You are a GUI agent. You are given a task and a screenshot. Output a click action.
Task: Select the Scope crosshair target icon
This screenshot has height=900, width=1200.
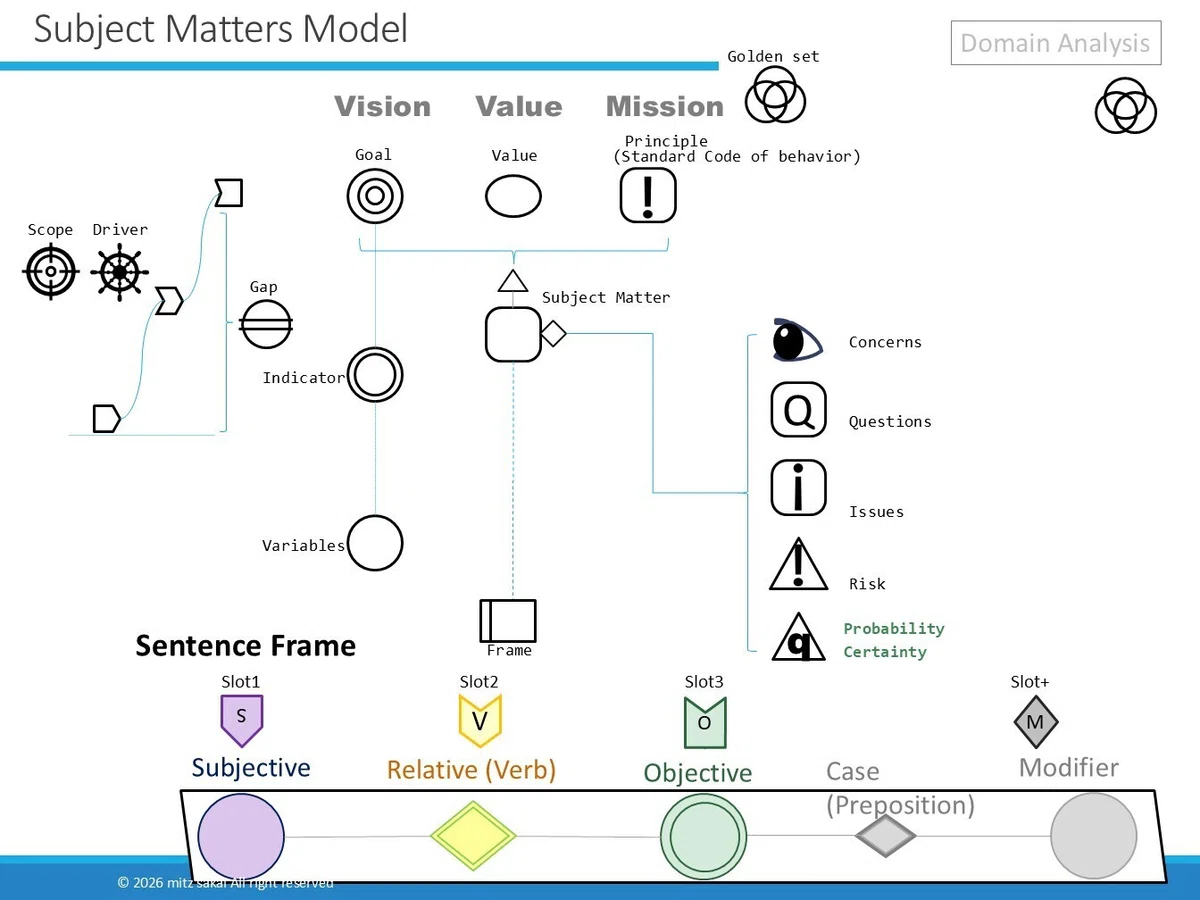click(x=50, y=271)
